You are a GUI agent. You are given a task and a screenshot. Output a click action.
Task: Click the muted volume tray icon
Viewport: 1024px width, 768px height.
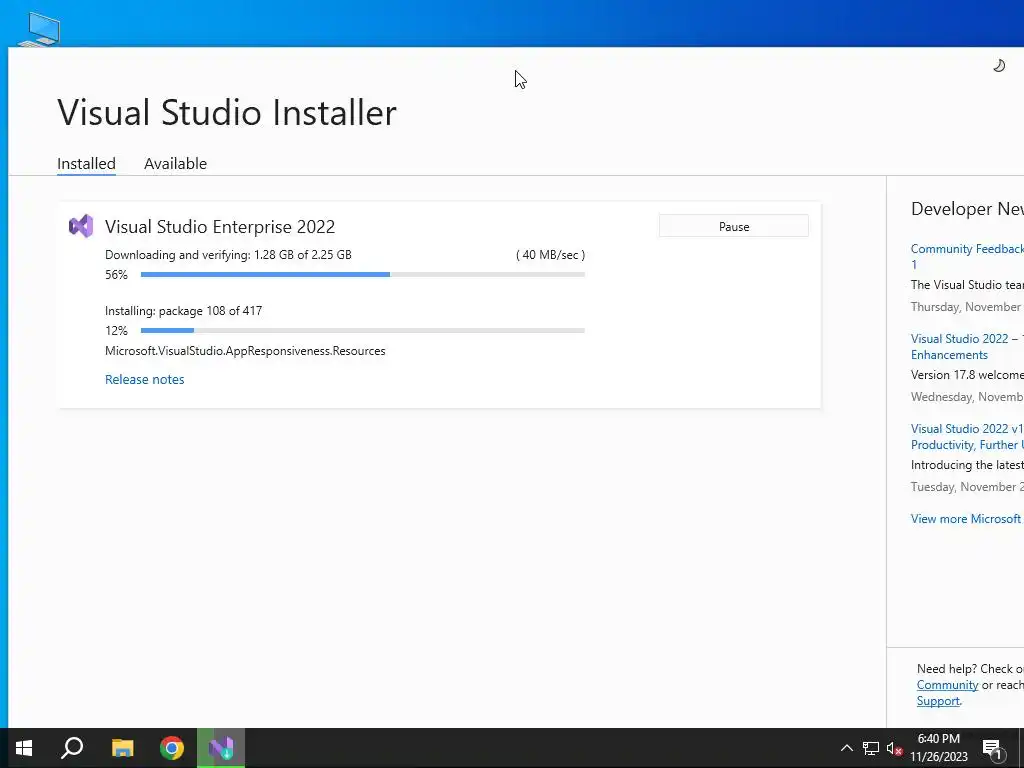pyautogui.click(x=895, y=748)
